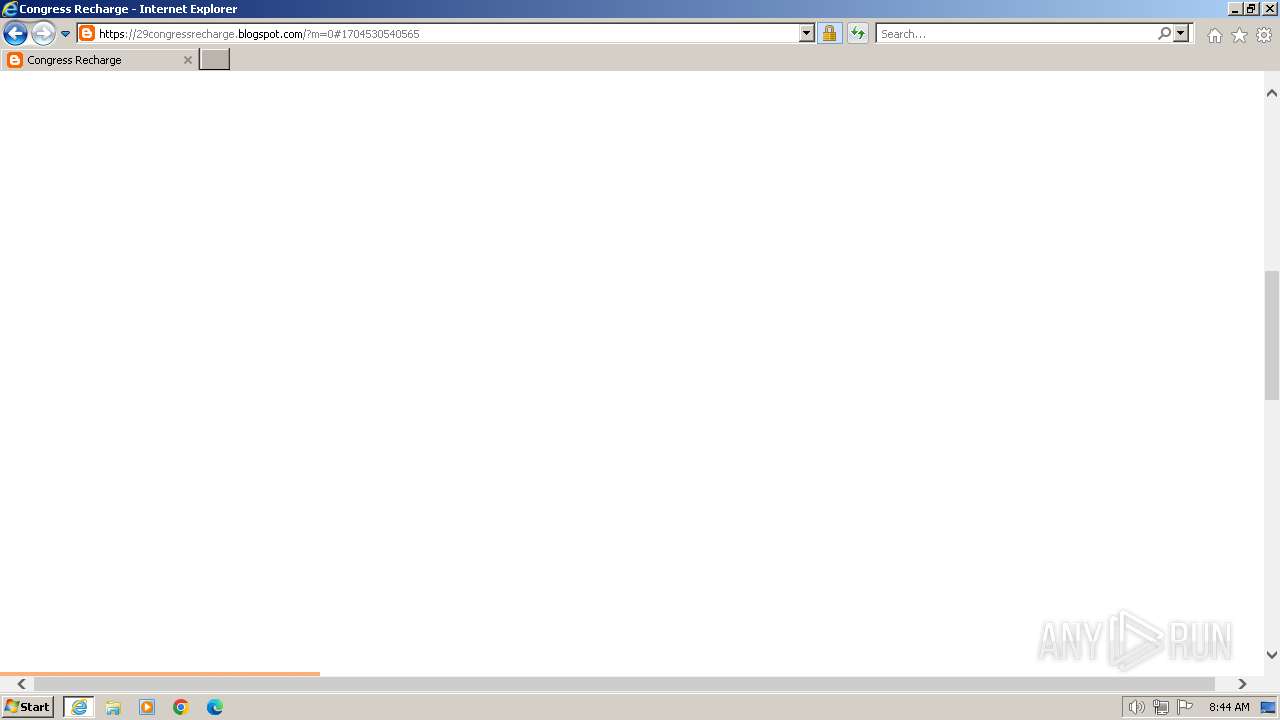Click the Internet Explorer title bar icon
Screen dimensions: 1280x720
(x=9, y=9)
